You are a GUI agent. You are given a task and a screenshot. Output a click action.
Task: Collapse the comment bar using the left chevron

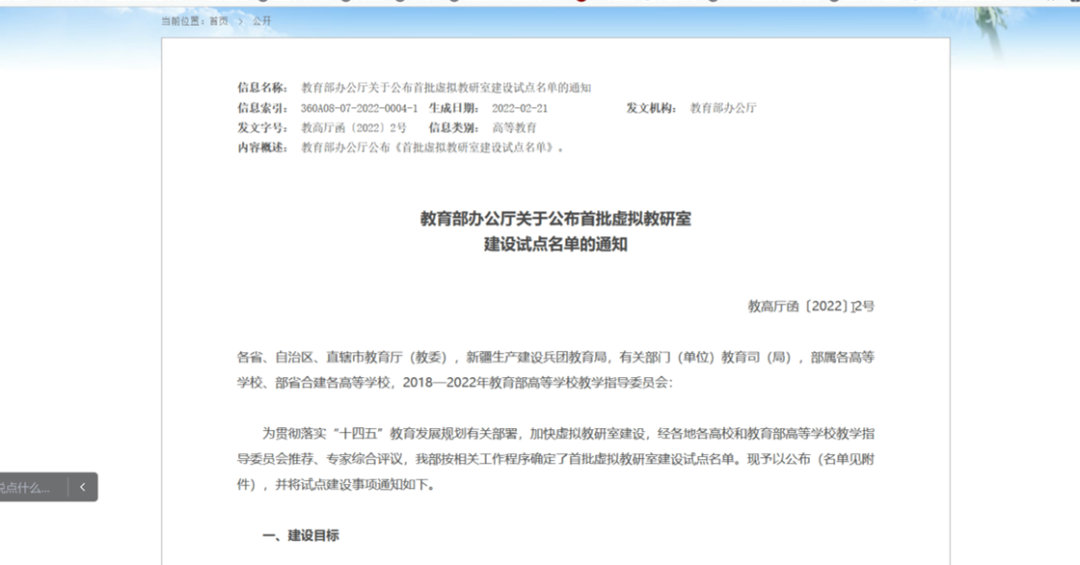coord(83,487)
